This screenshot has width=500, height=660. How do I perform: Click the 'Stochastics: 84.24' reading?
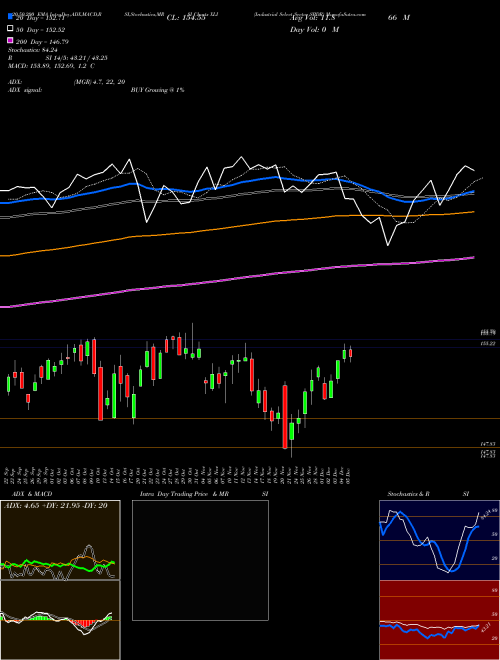click(33, 50)
